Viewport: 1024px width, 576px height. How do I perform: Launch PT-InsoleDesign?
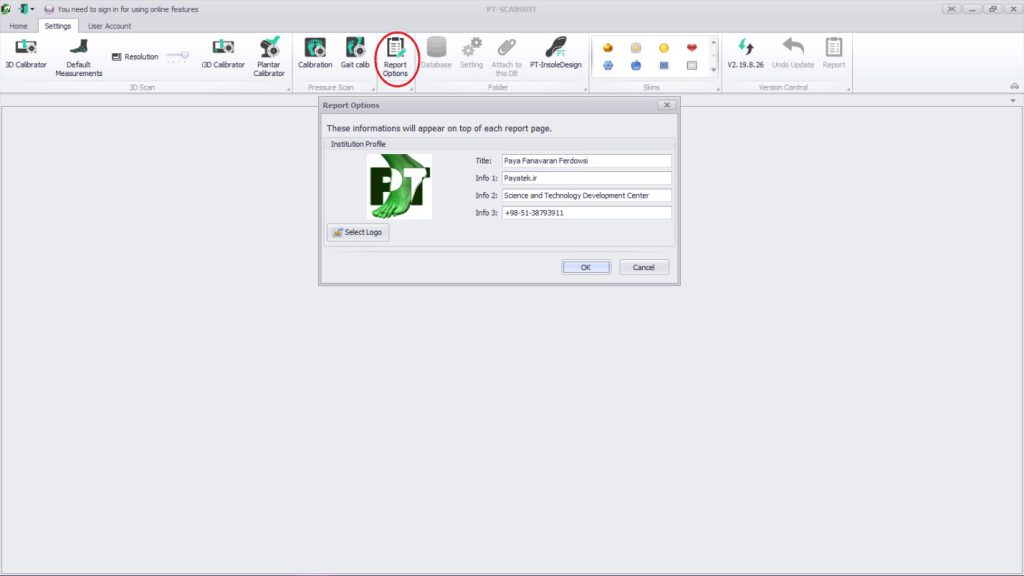(555, 54)
